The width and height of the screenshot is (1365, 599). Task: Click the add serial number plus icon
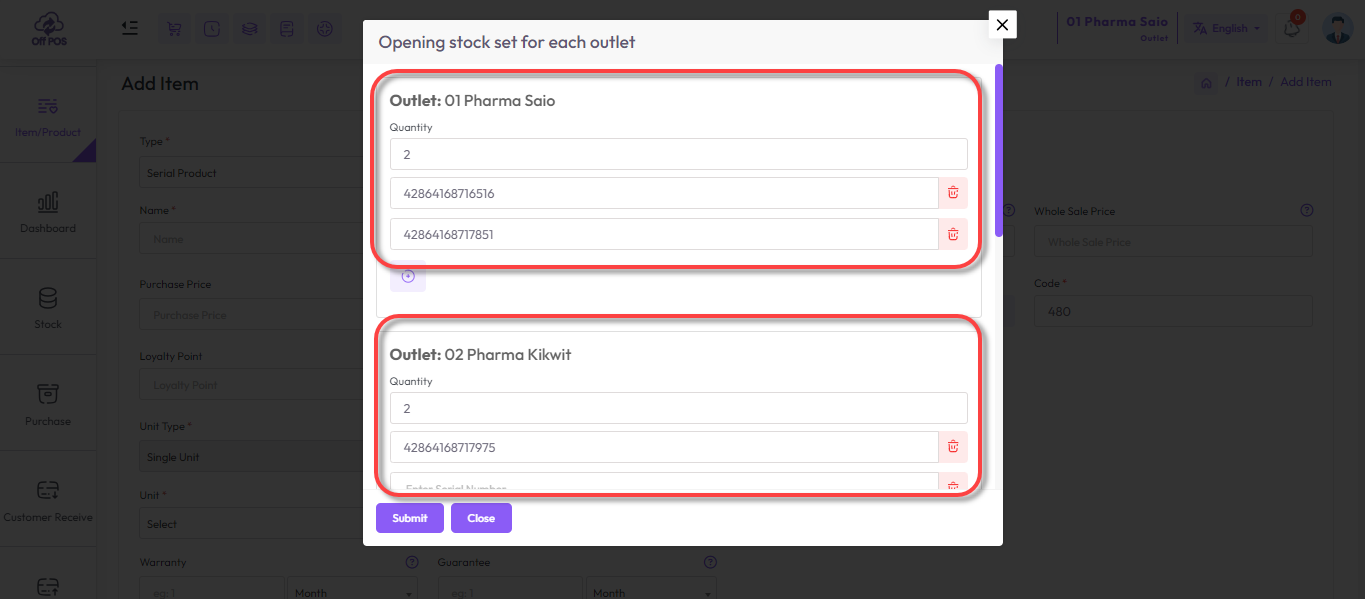pos(407,276)
